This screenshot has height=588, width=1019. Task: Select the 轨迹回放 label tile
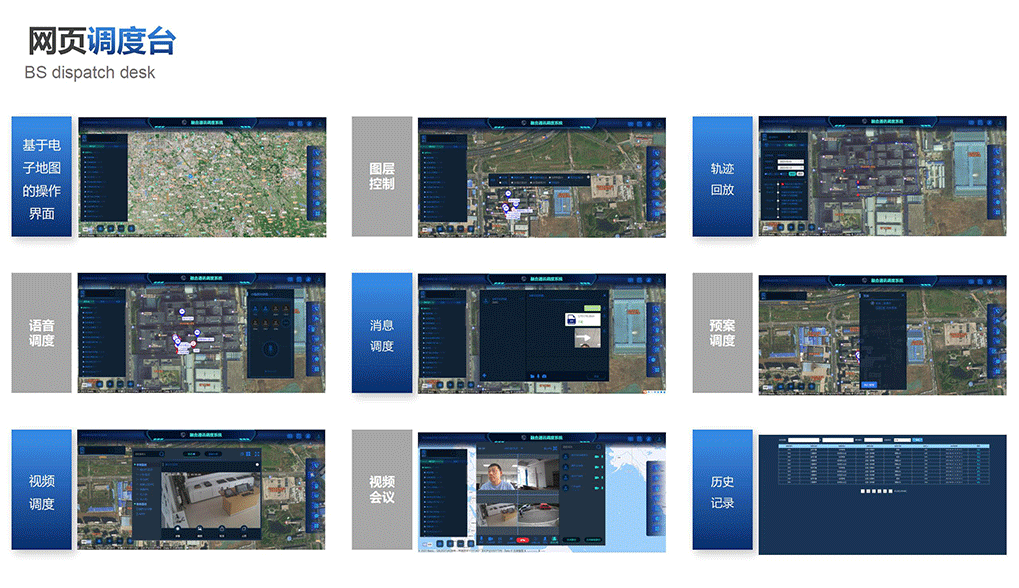(722, 177)
